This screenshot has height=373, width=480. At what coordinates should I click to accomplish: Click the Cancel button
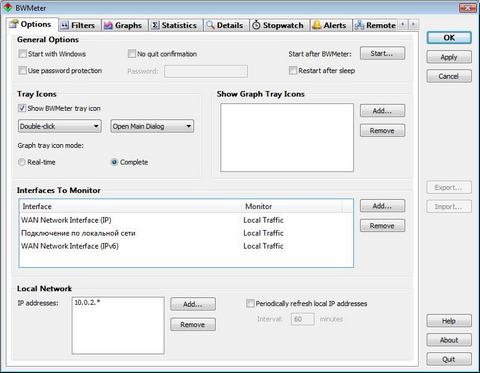[x=449, y=76]
